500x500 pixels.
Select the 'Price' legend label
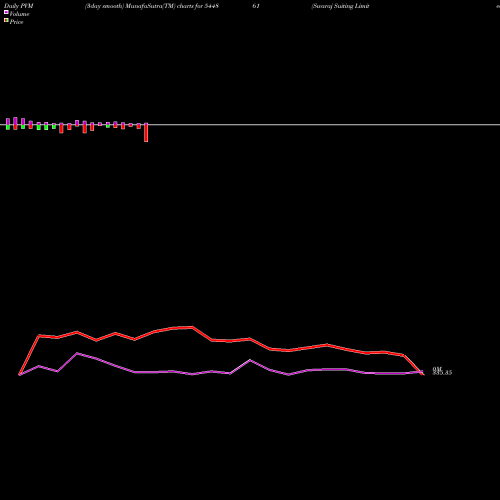point(16,22)
